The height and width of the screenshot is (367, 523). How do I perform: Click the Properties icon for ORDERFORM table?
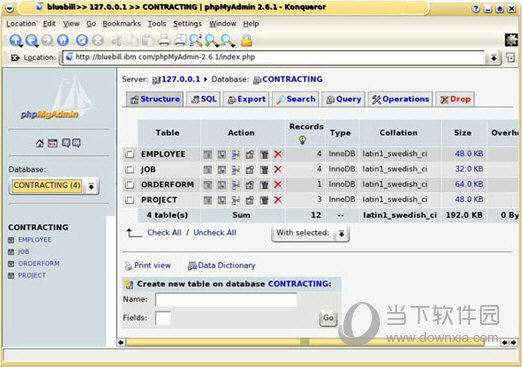[249, 185]
